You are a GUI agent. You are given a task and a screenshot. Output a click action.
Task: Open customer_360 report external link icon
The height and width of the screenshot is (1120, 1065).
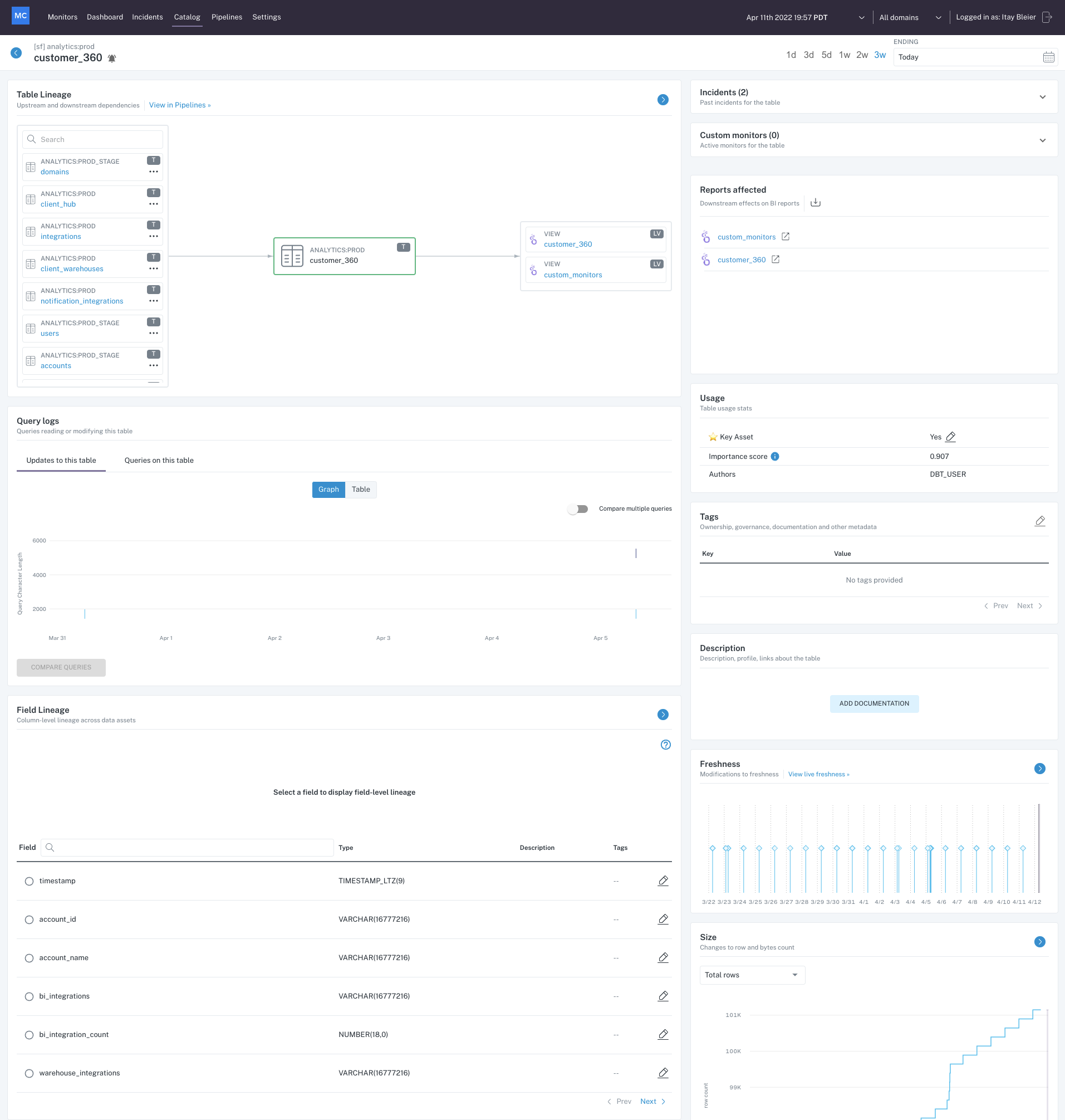[776, 260]
